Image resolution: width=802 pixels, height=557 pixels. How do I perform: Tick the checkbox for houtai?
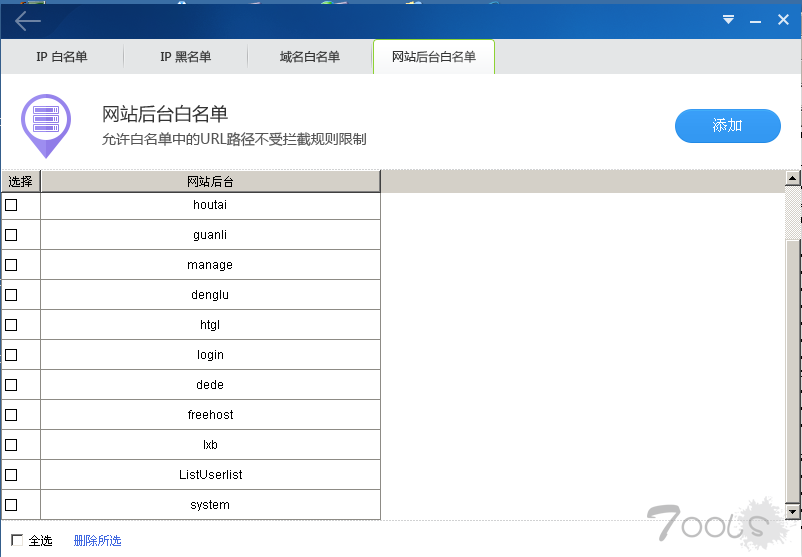coord(11,205)
